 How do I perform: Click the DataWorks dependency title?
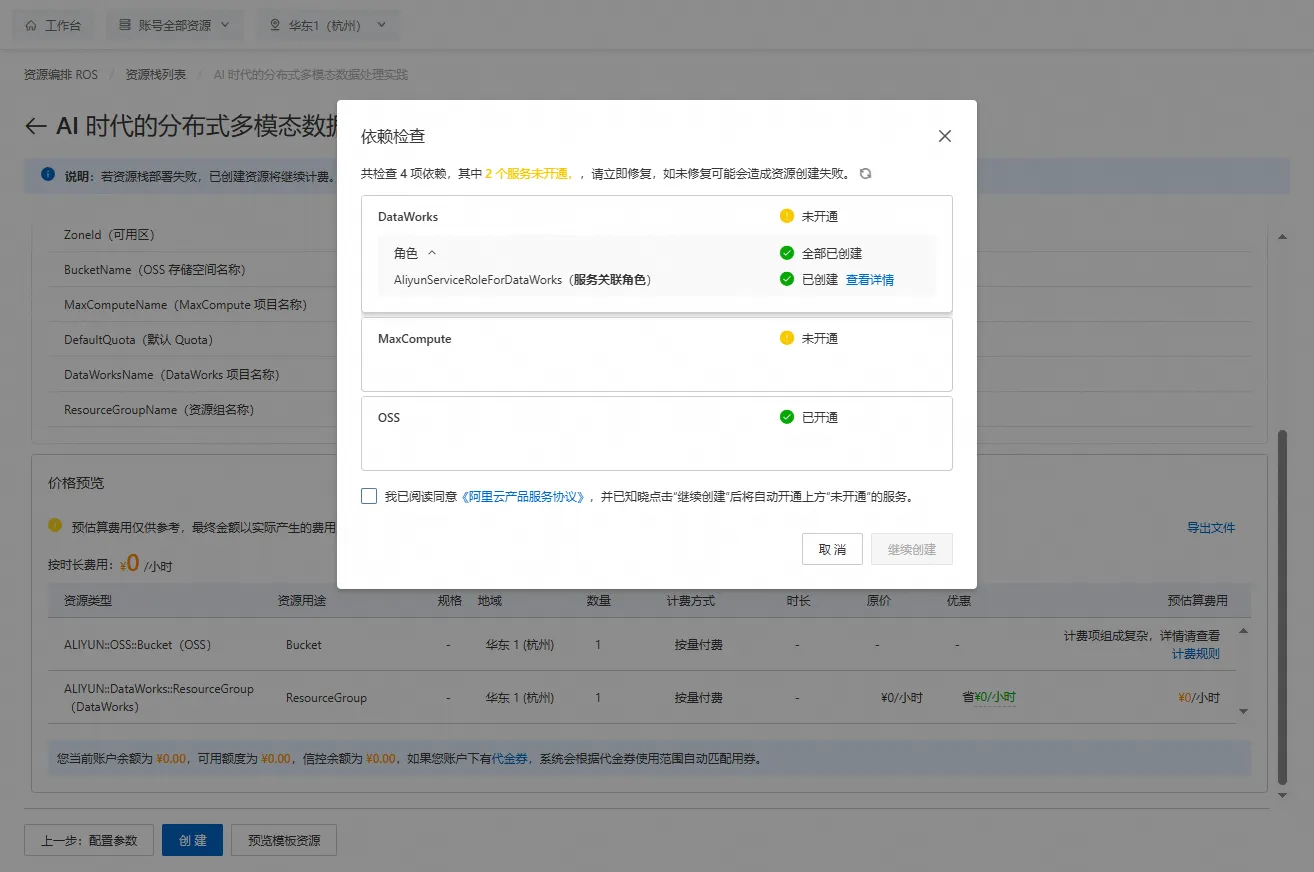408,216
